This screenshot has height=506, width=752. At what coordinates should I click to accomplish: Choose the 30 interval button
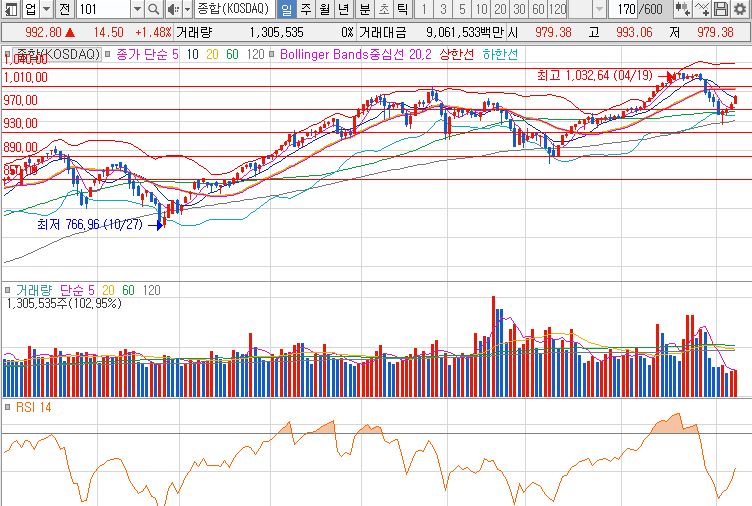(519, 9)
